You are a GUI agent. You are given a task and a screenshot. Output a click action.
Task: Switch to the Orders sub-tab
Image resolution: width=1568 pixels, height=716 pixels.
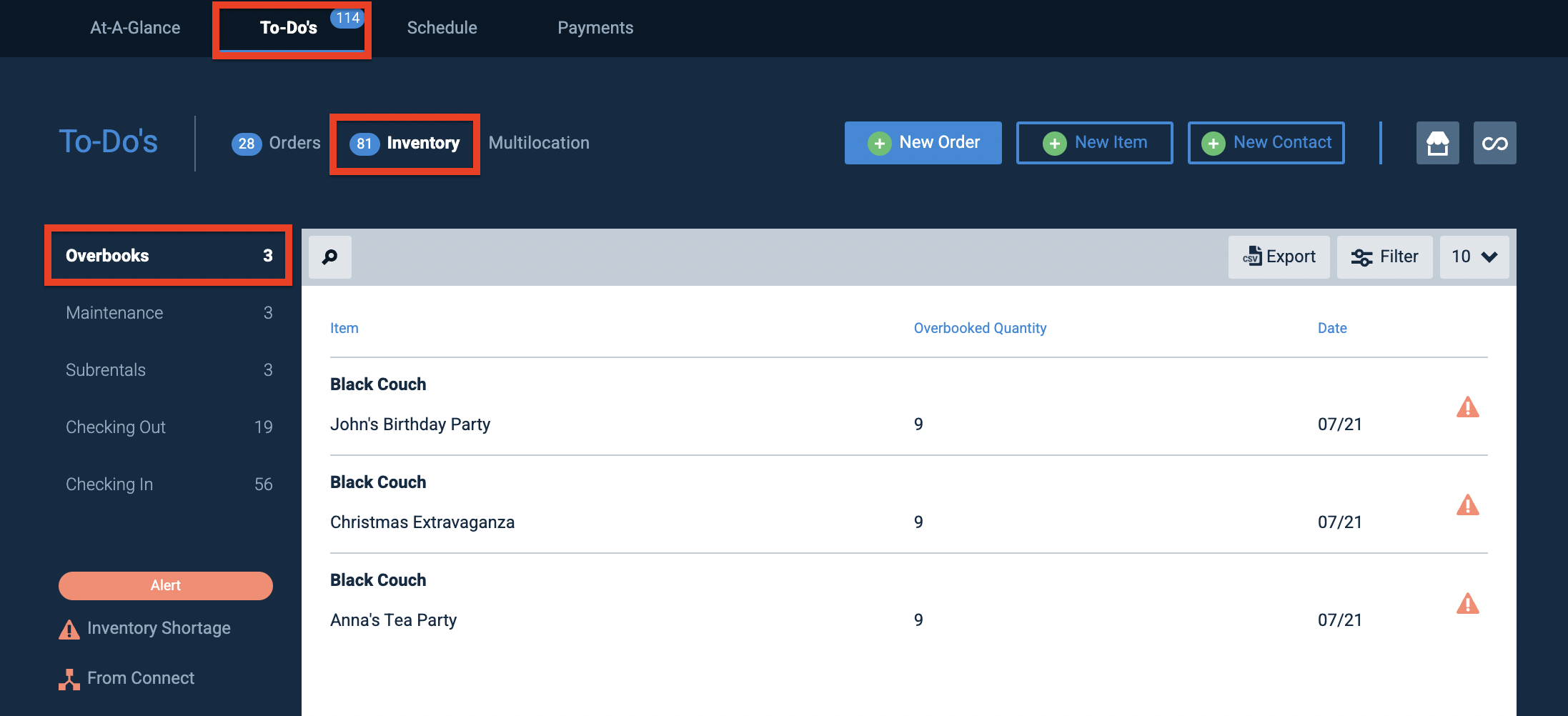pos(276,143)
